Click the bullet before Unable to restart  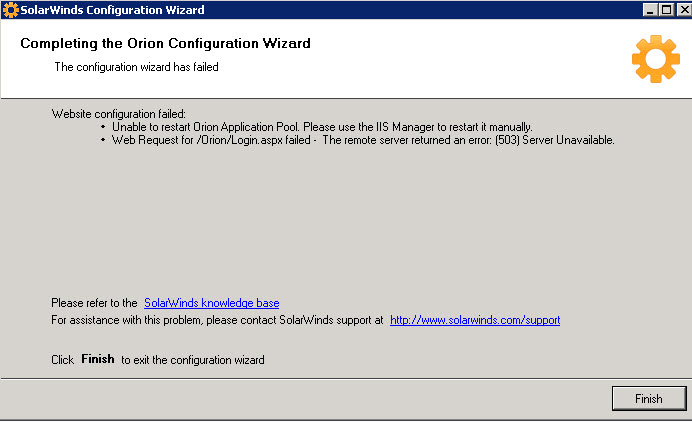103,127
